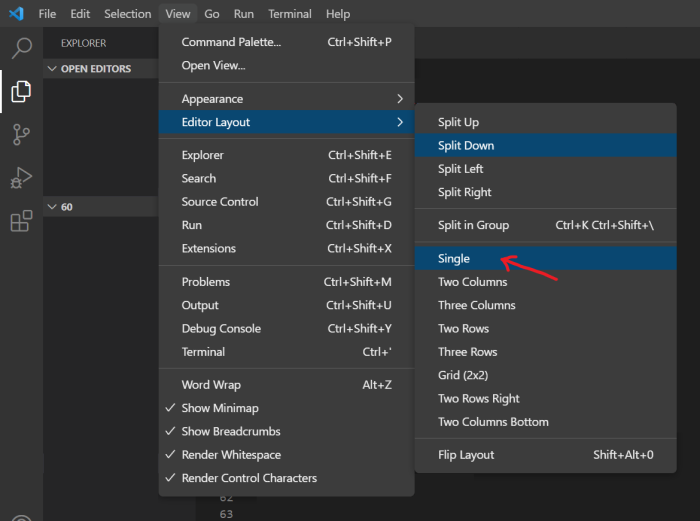Screen dimensions: 700x521
Task: Open the Run and Debug icon
Action: [21, 178]
